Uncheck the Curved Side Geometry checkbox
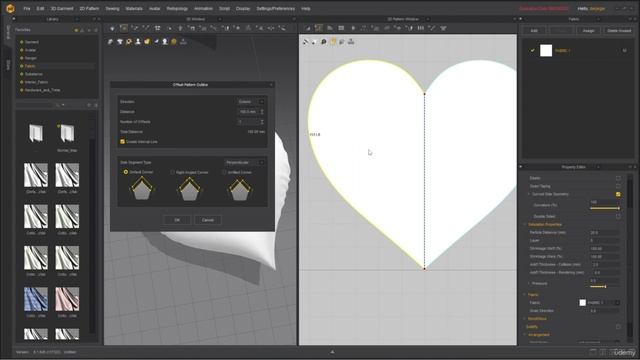 click(x=618, y=194)
